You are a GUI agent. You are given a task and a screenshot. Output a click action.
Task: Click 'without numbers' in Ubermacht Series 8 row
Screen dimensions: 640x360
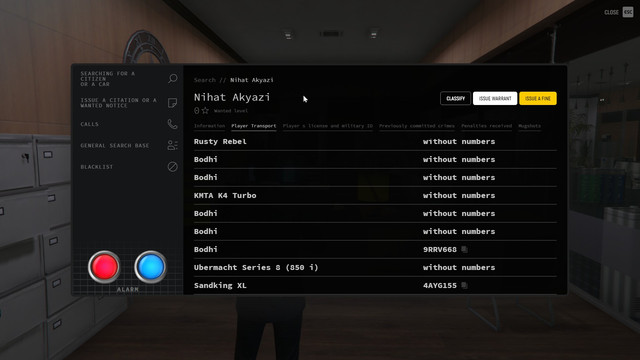459,267
